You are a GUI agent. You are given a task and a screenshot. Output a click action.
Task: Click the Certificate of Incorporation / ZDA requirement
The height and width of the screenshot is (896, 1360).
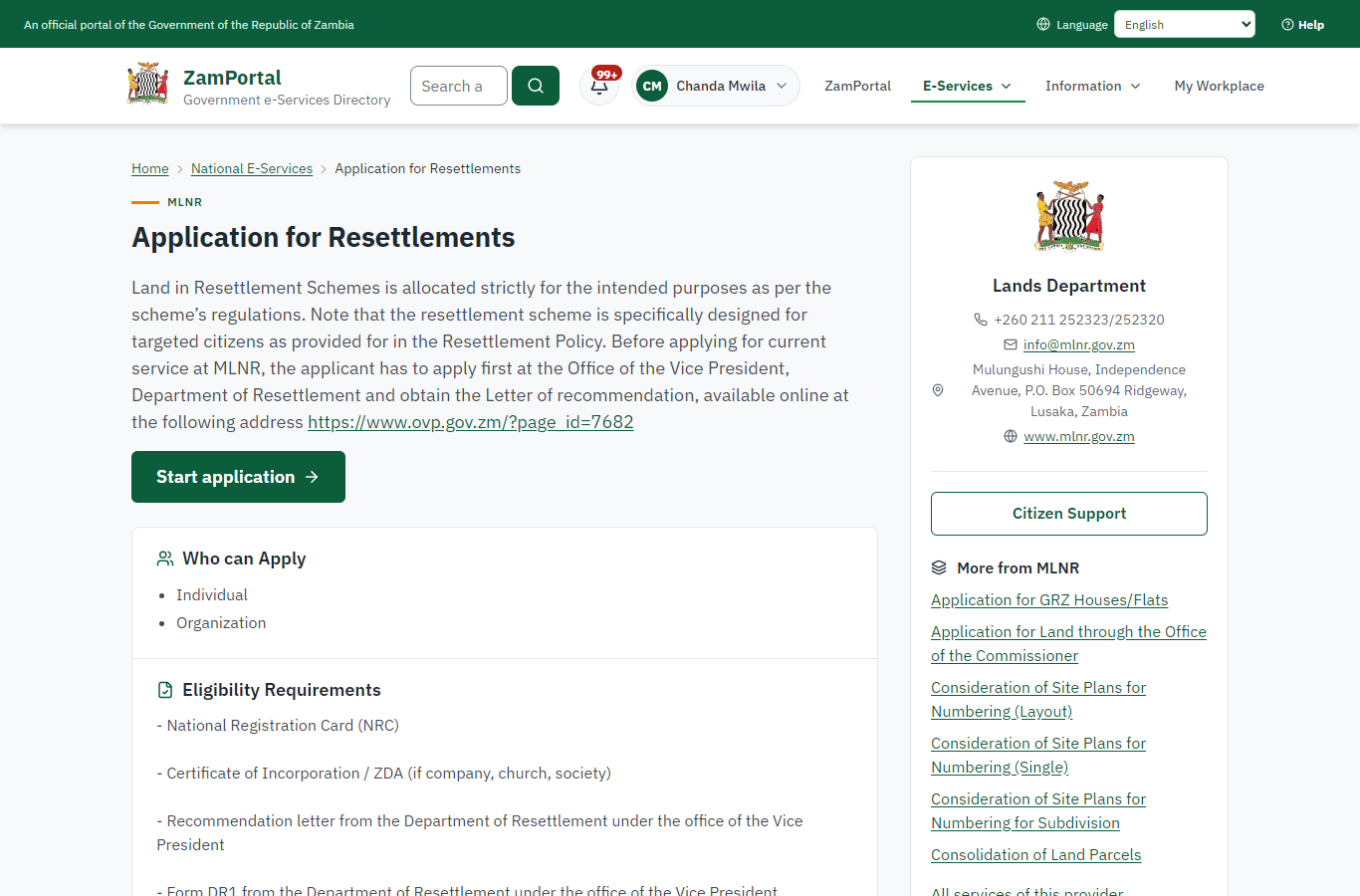(383, 773)
